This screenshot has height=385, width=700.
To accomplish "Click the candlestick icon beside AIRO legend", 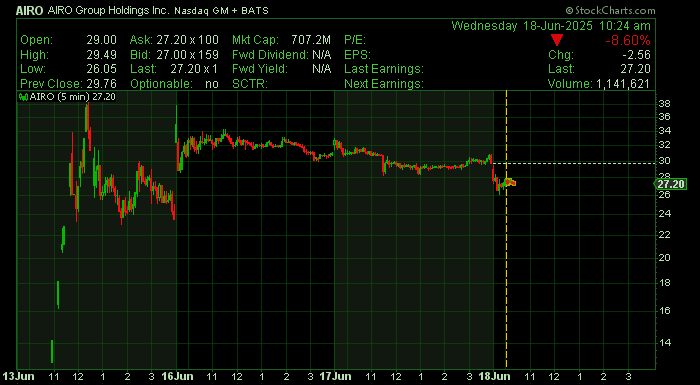I will pos(23,96).
